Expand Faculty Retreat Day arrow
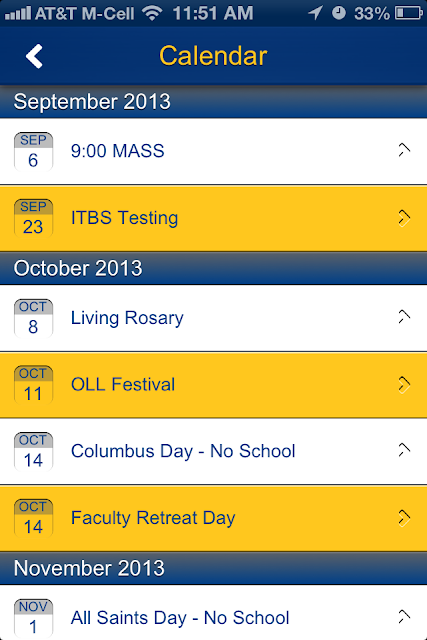The height and width of the screenshot is (640, 427). tap(404, 518)
